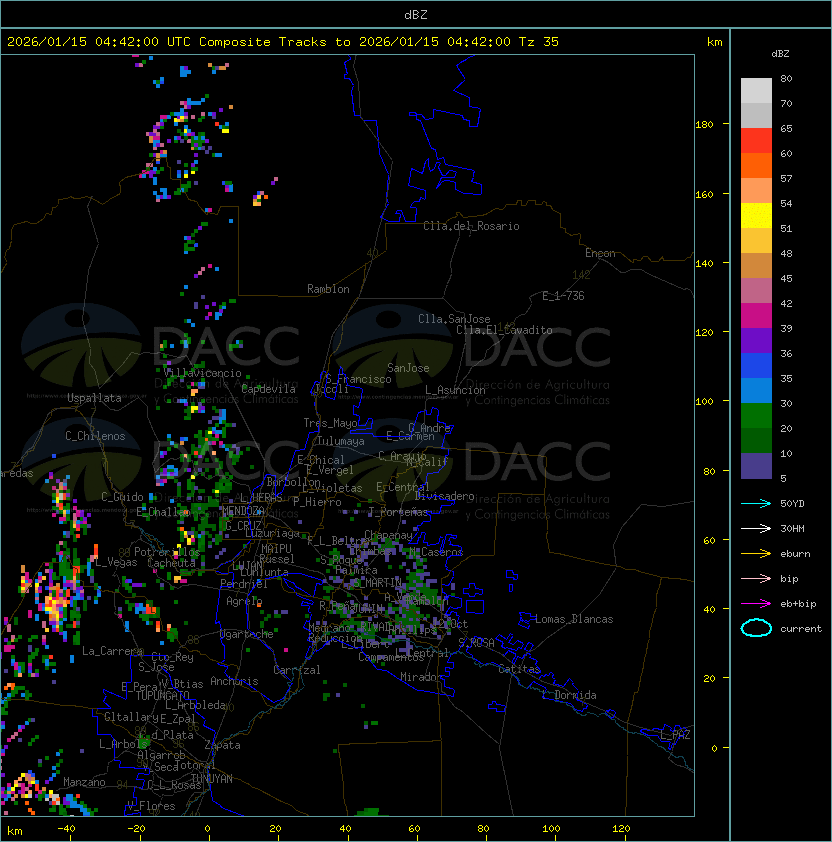This screenshot has width=832, height=842.
Task: Click the '-40' tick on horizontal km axis
Action: pyautogui.click(x=66, y=829)
